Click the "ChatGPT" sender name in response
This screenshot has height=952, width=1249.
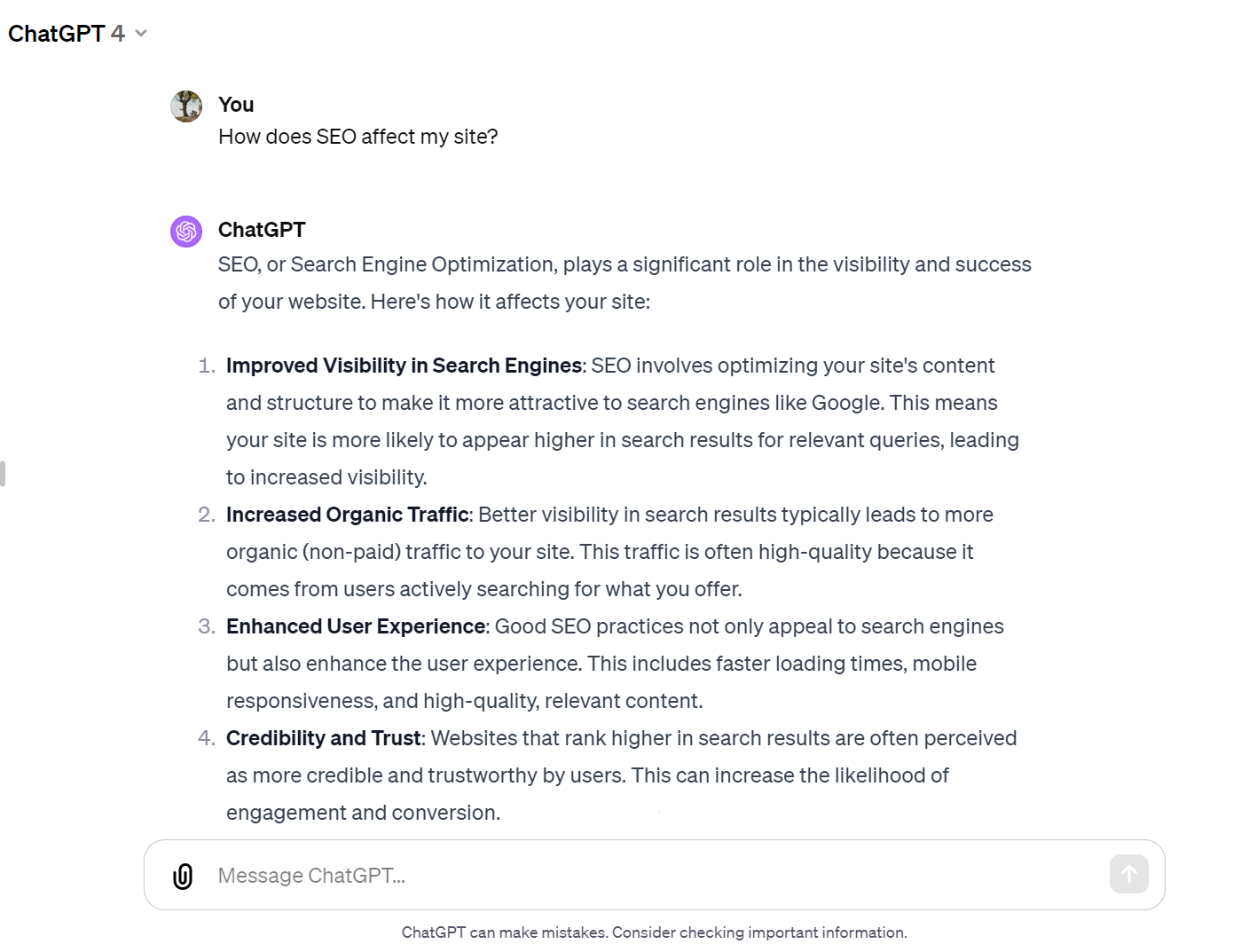click(262, 230)
